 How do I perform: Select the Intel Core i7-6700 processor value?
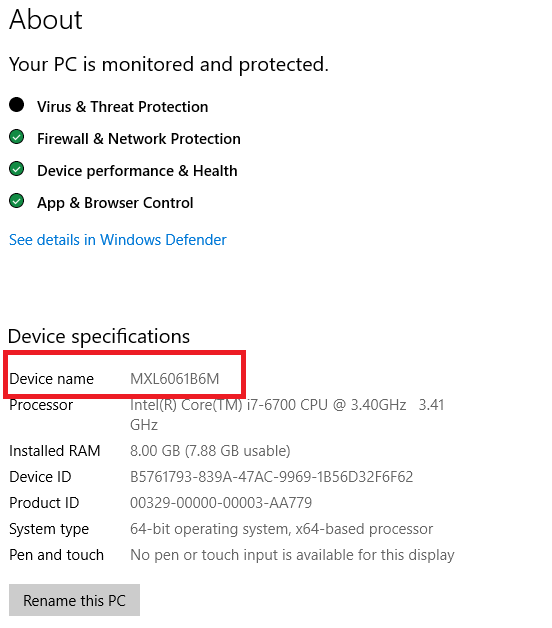coord(287,415)
